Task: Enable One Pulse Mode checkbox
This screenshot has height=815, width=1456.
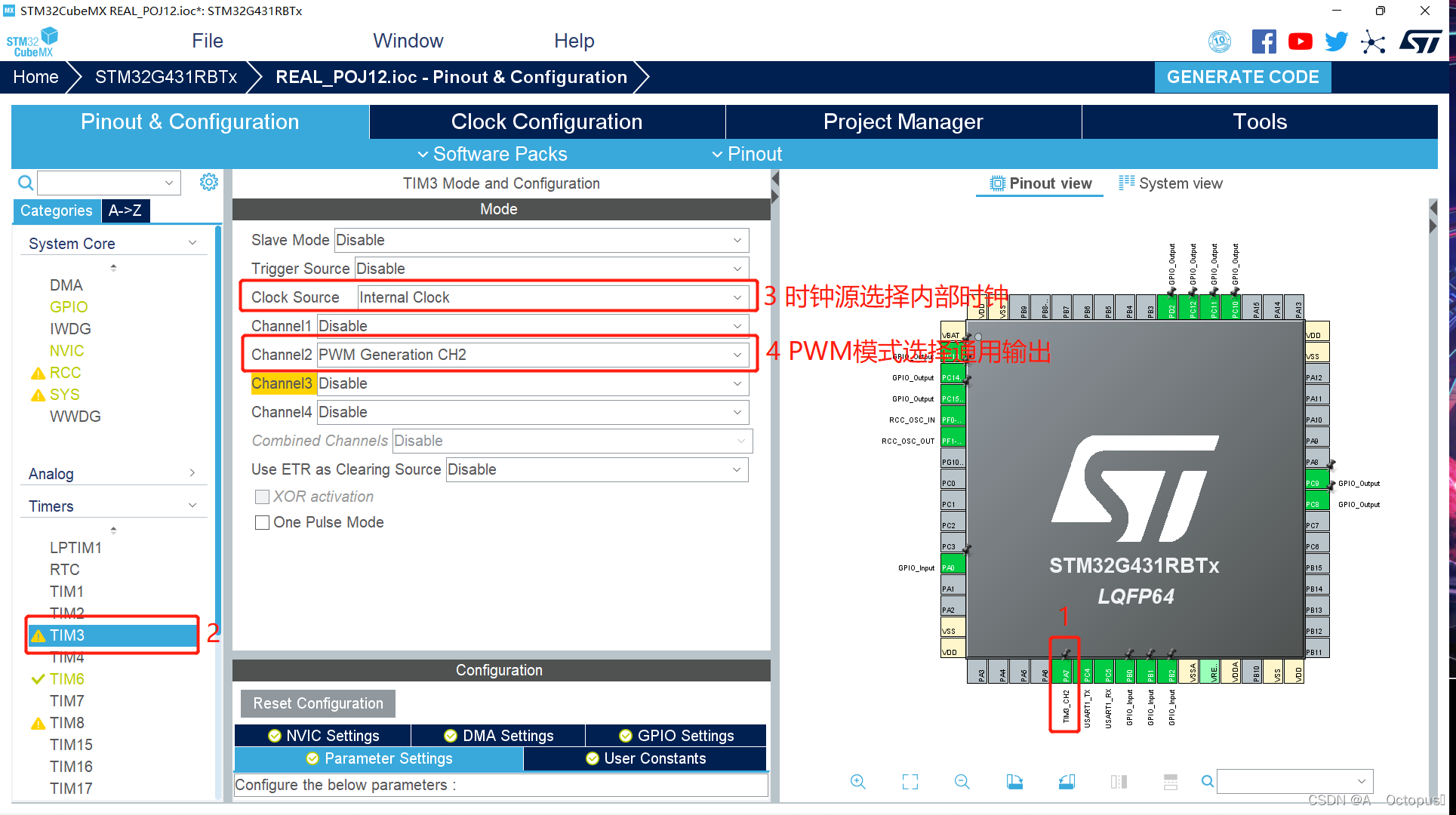Action: click(x=263, y=522)
